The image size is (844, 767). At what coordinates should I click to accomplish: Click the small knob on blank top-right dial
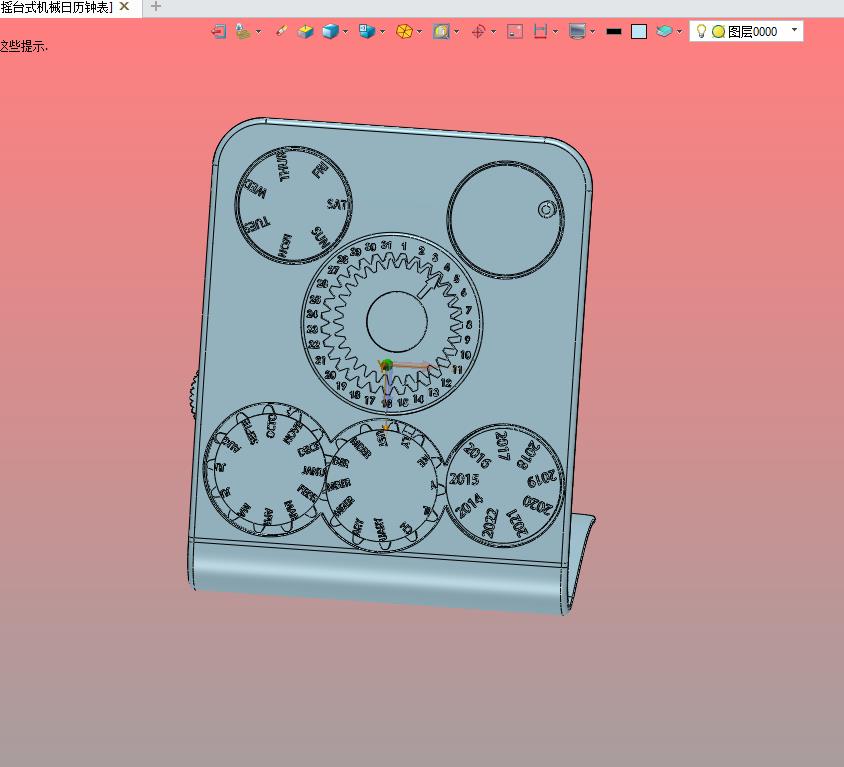click(547, 209)
